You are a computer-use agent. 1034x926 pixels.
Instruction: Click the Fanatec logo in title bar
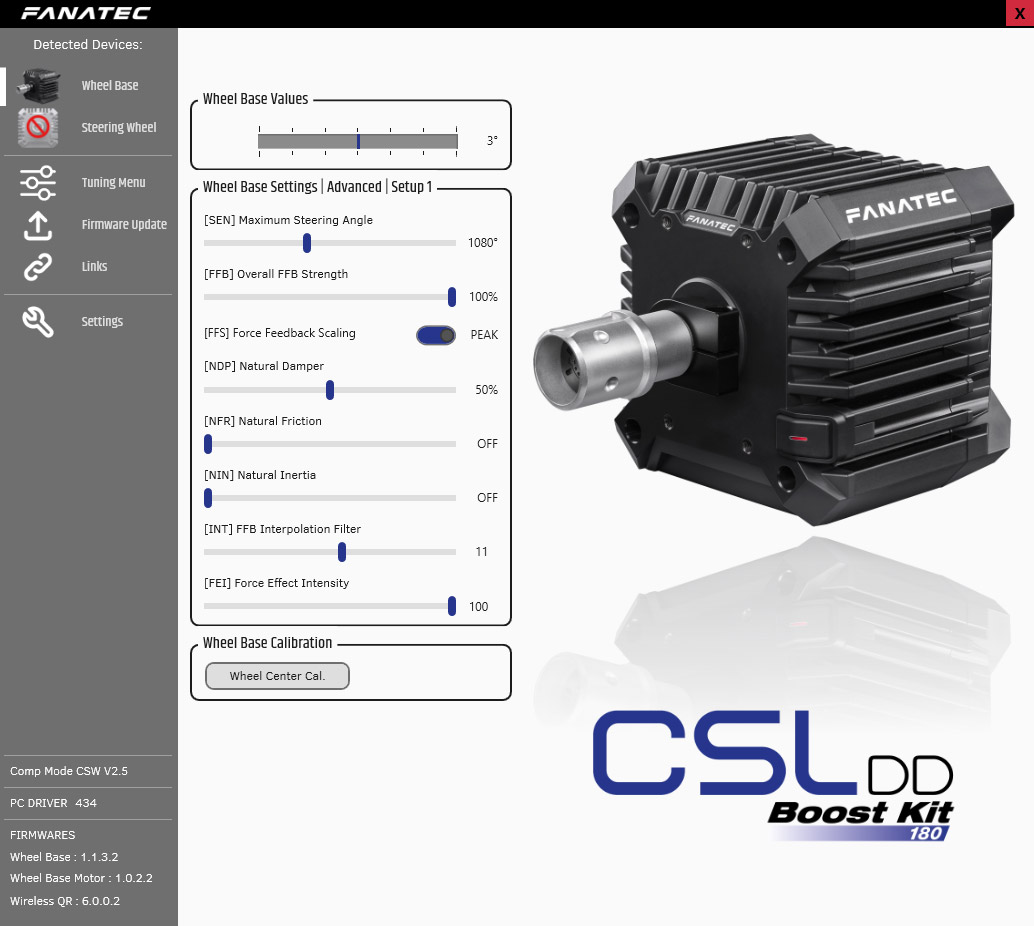pos(86,13)
